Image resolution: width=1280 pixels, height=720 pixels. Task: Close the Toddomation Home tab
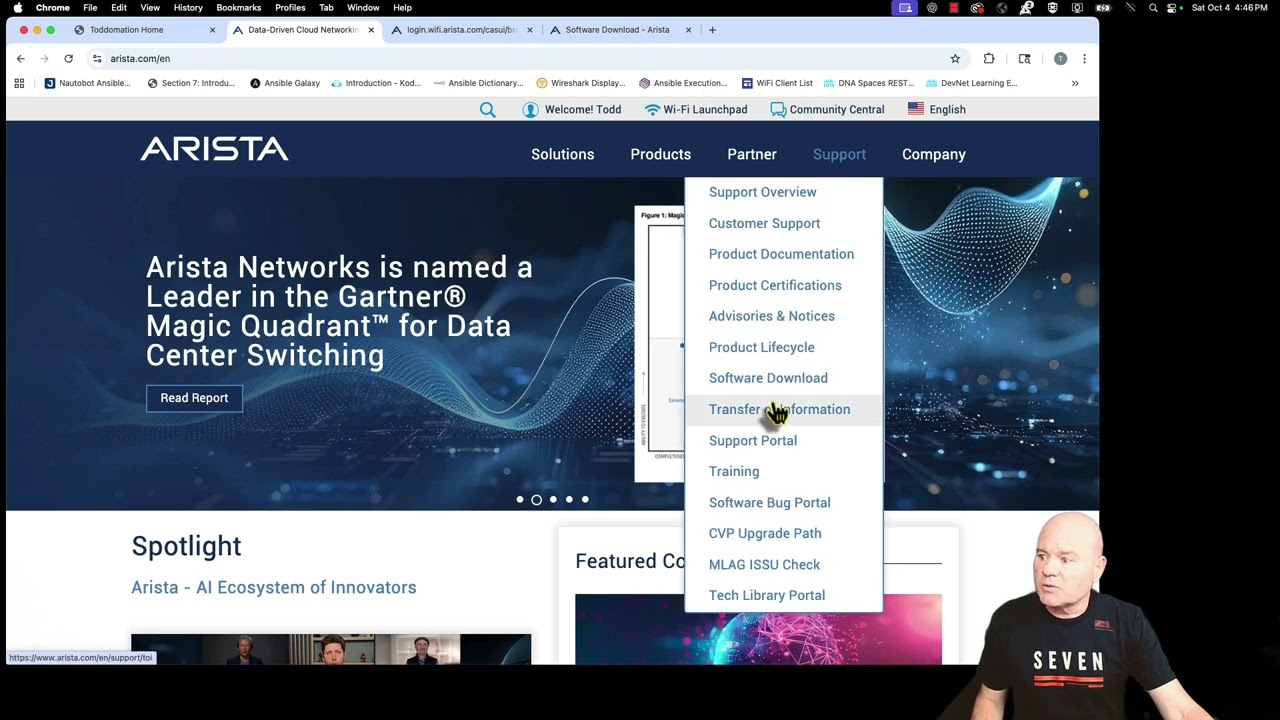click(212, 30)
